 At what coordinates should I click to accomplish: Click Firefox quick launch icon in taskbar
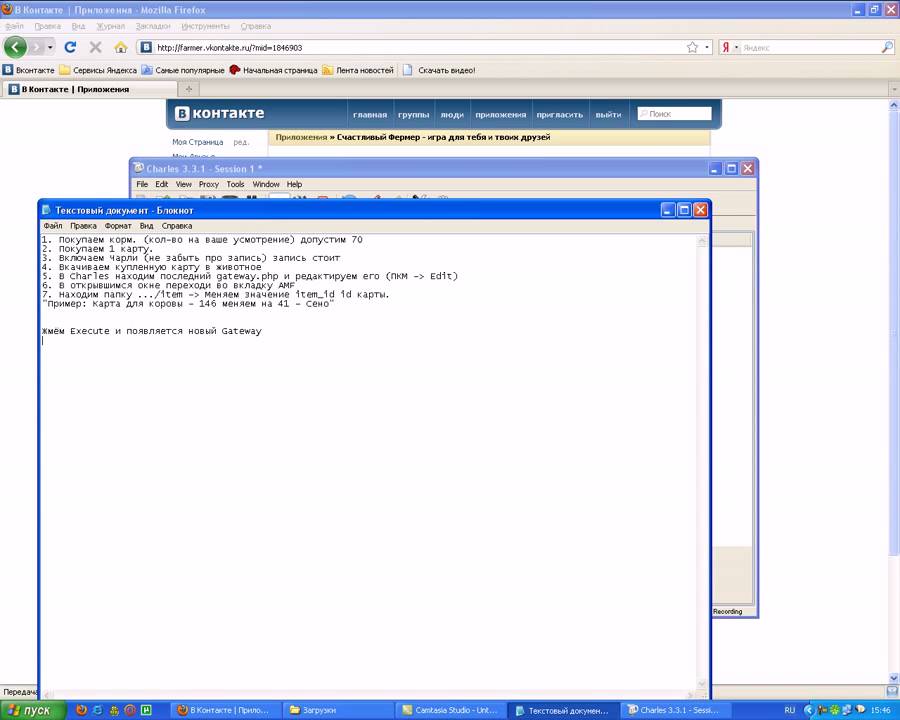point(80,710)
